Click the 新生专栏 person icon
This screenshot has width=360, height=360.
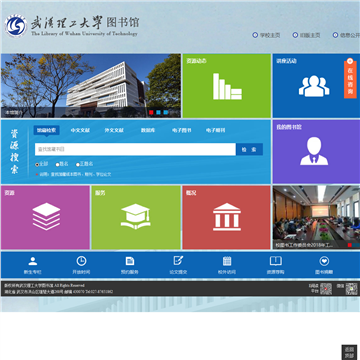(33, 261)
